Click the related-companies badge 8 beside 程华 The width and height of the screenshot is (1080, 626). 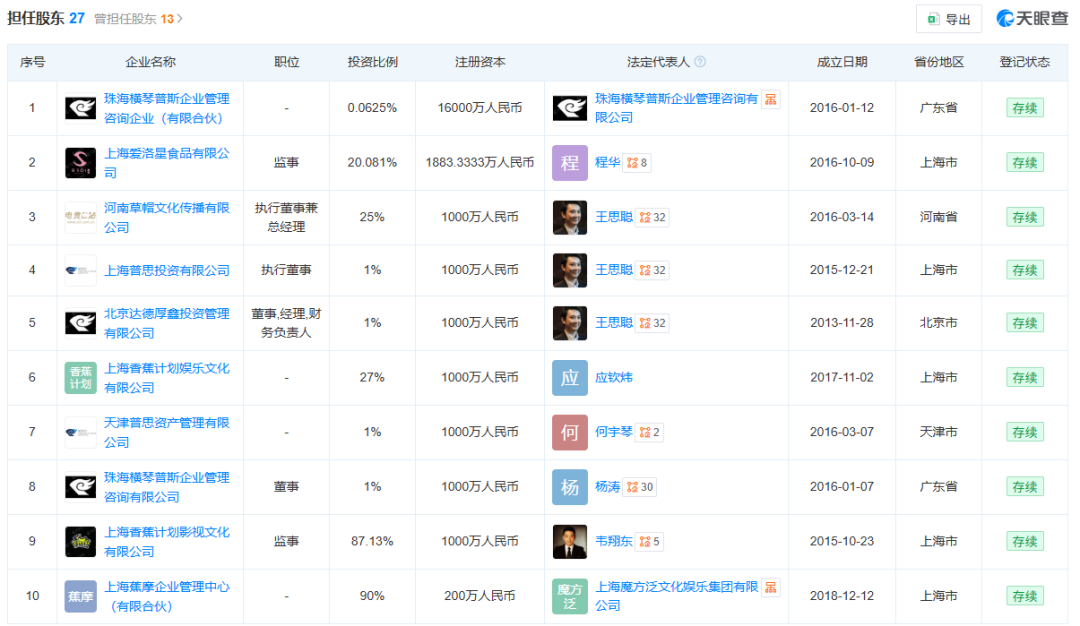tap(637, 163)
